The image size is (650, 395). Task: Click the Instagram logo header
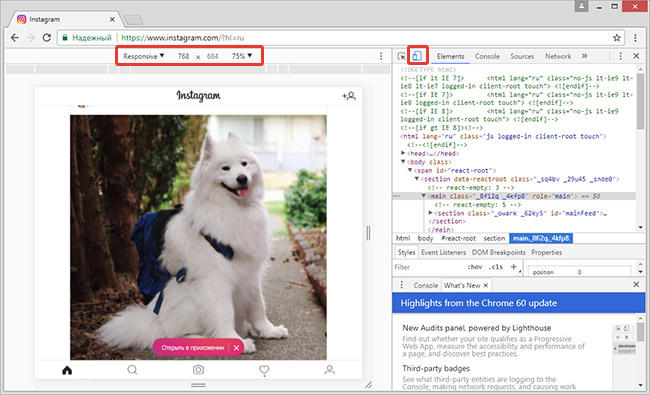198,96
